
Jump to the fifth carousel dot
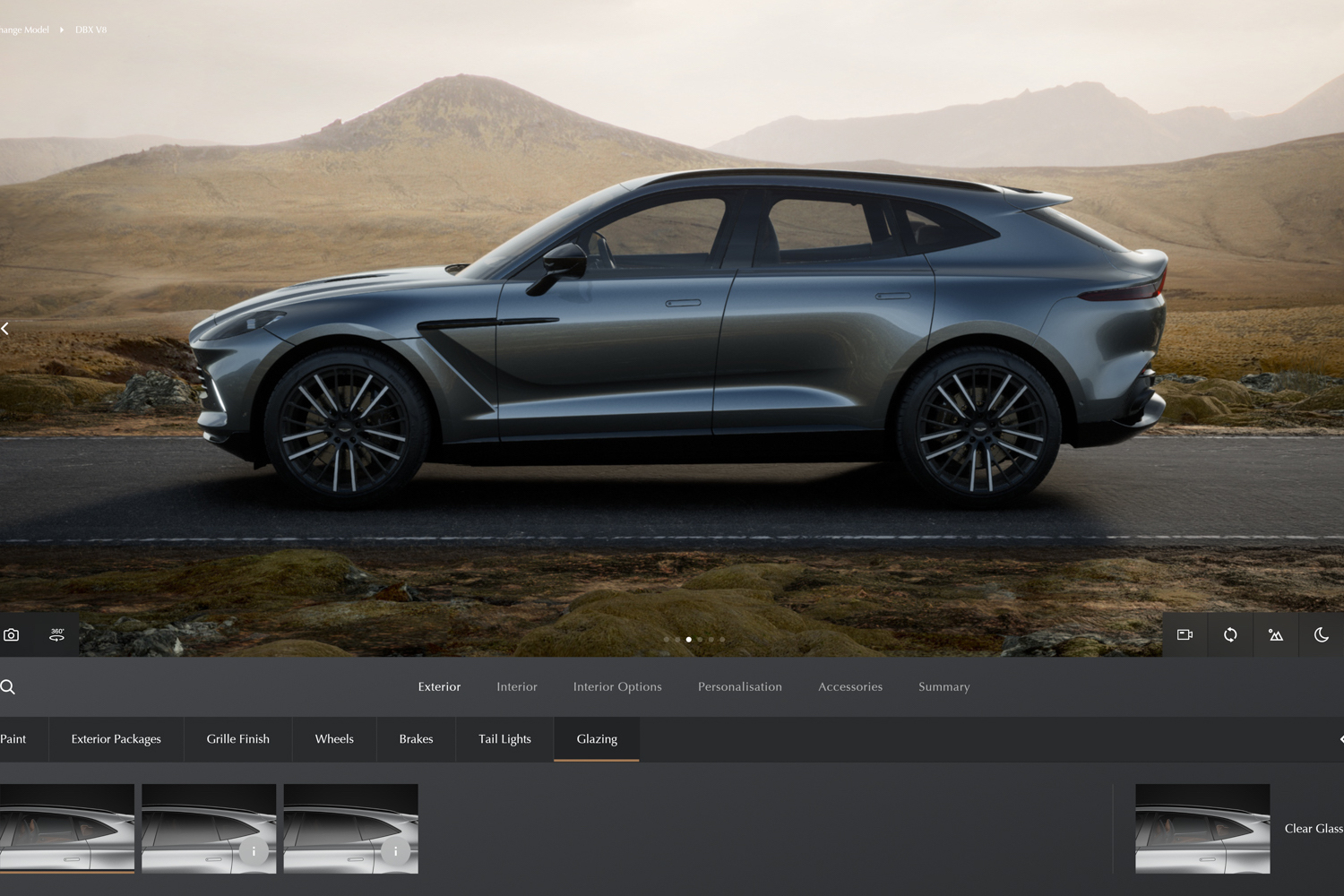(x=711, y=640)
